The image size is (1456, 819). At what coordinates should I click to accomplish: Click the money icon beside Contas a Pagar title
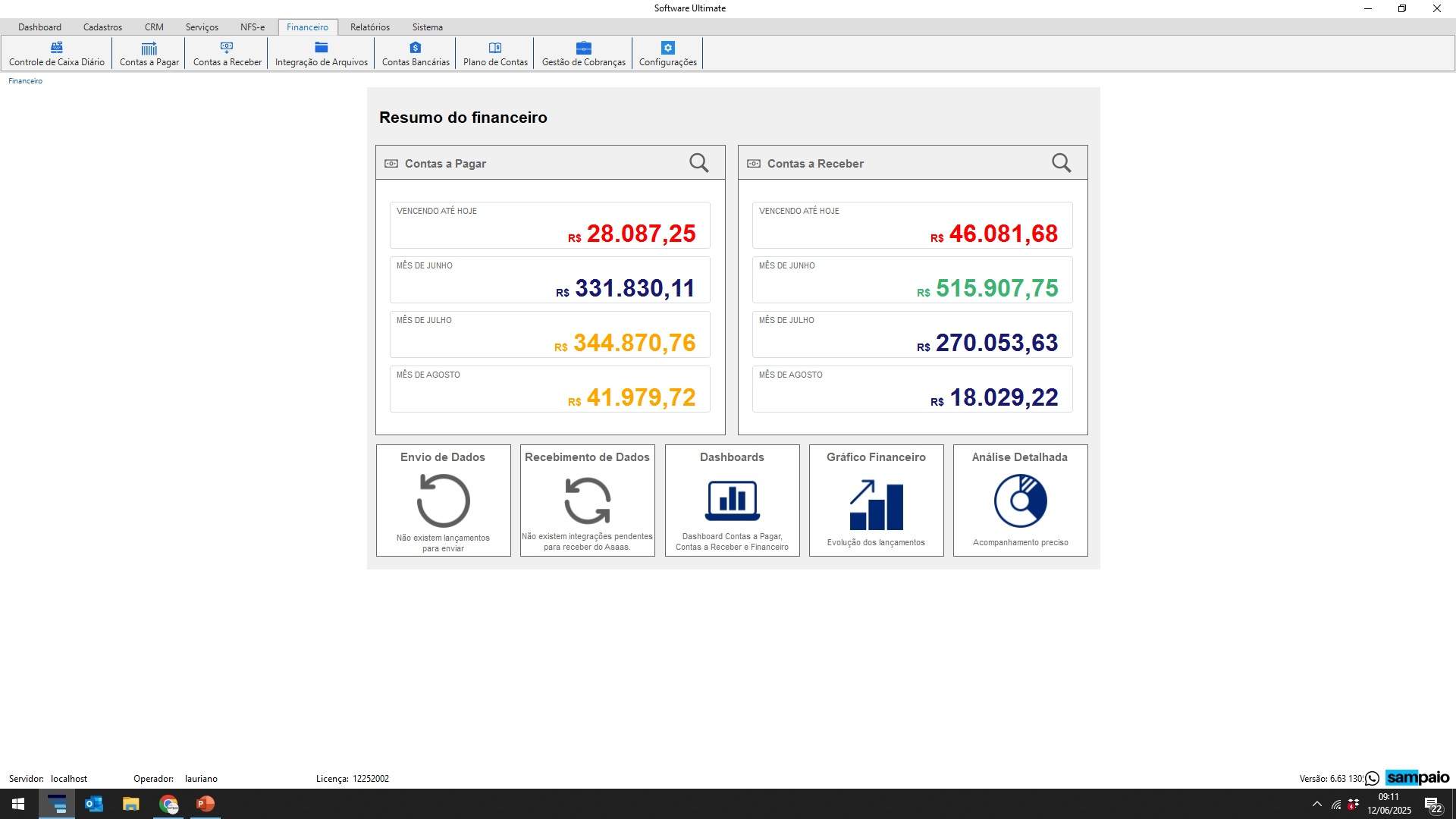point(391,164)
